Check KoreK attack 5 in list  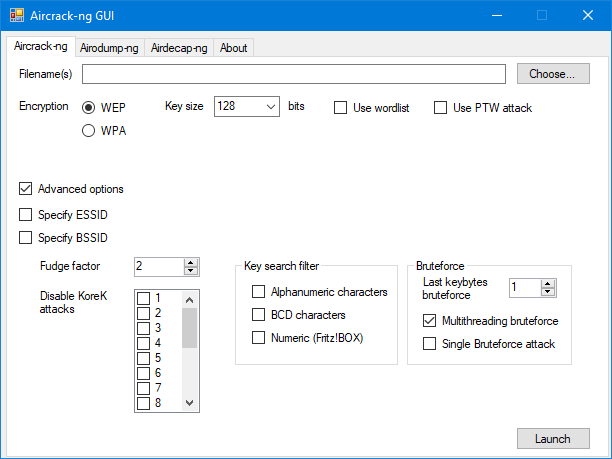(x=144, y=358)
